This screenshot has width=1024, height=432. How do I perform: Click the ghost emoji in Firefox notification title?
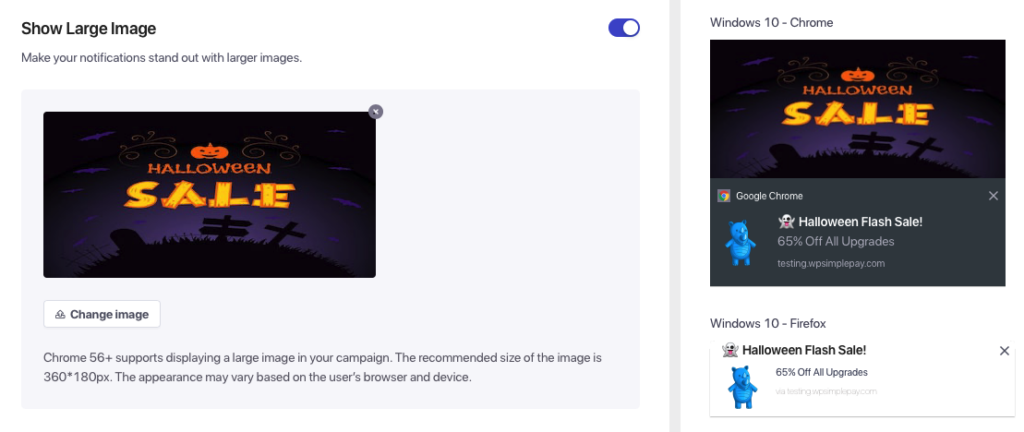[x=730, y=350]
